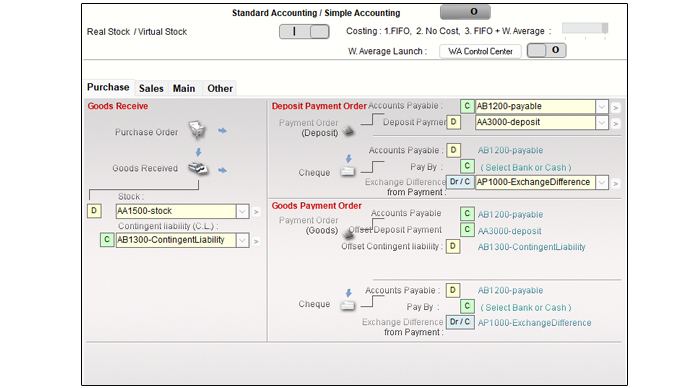Click the D marker beside AA1500-stock
Viewport: 700px width, 388px height.
(x=94, y=211)
